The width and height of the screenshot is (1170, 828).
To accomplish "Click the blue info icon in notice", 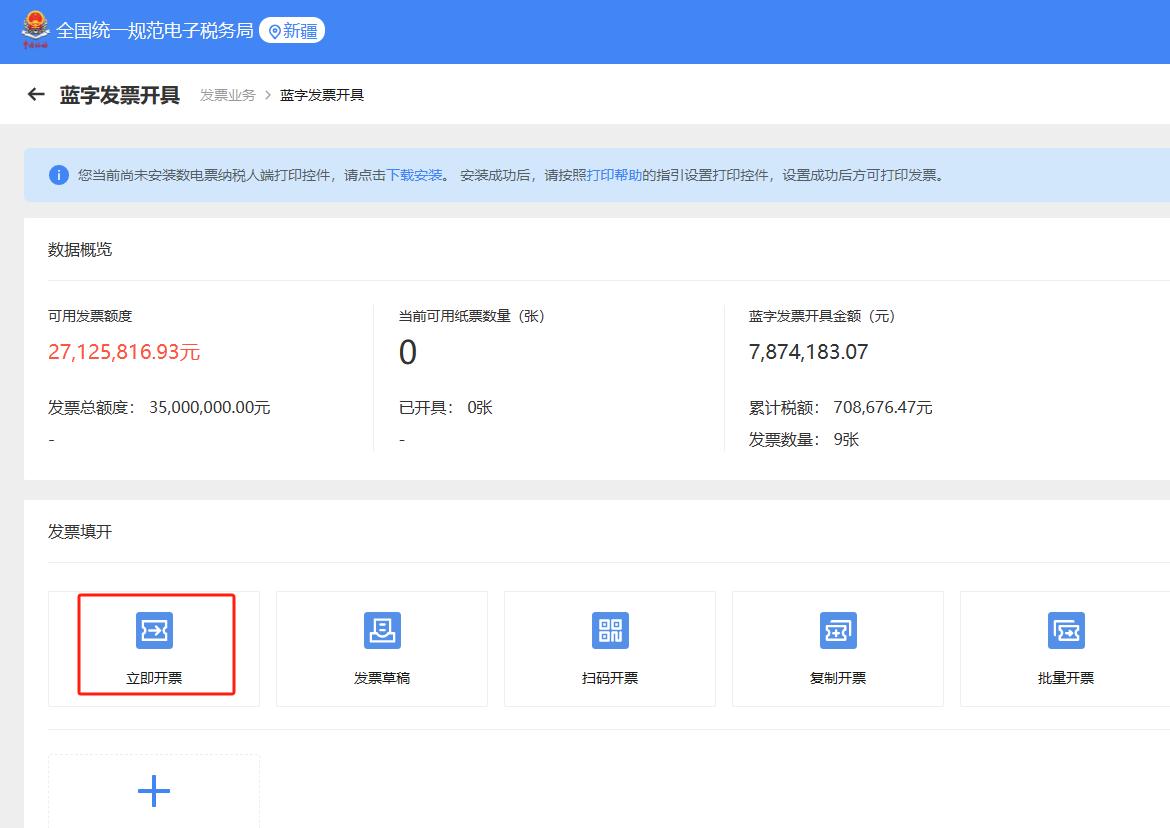I will pos(58,175).
